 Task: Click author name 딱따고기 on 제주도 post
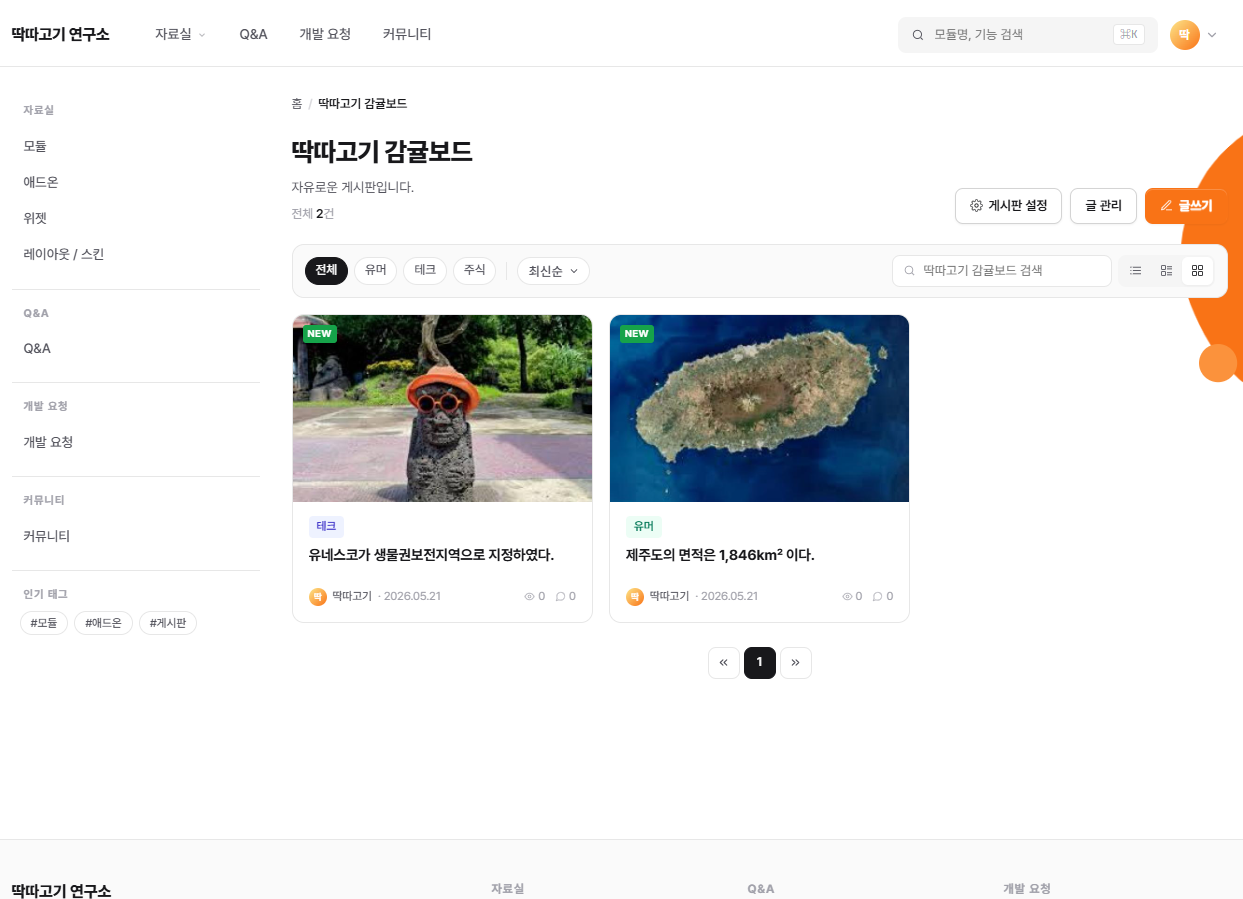(669, 596)
